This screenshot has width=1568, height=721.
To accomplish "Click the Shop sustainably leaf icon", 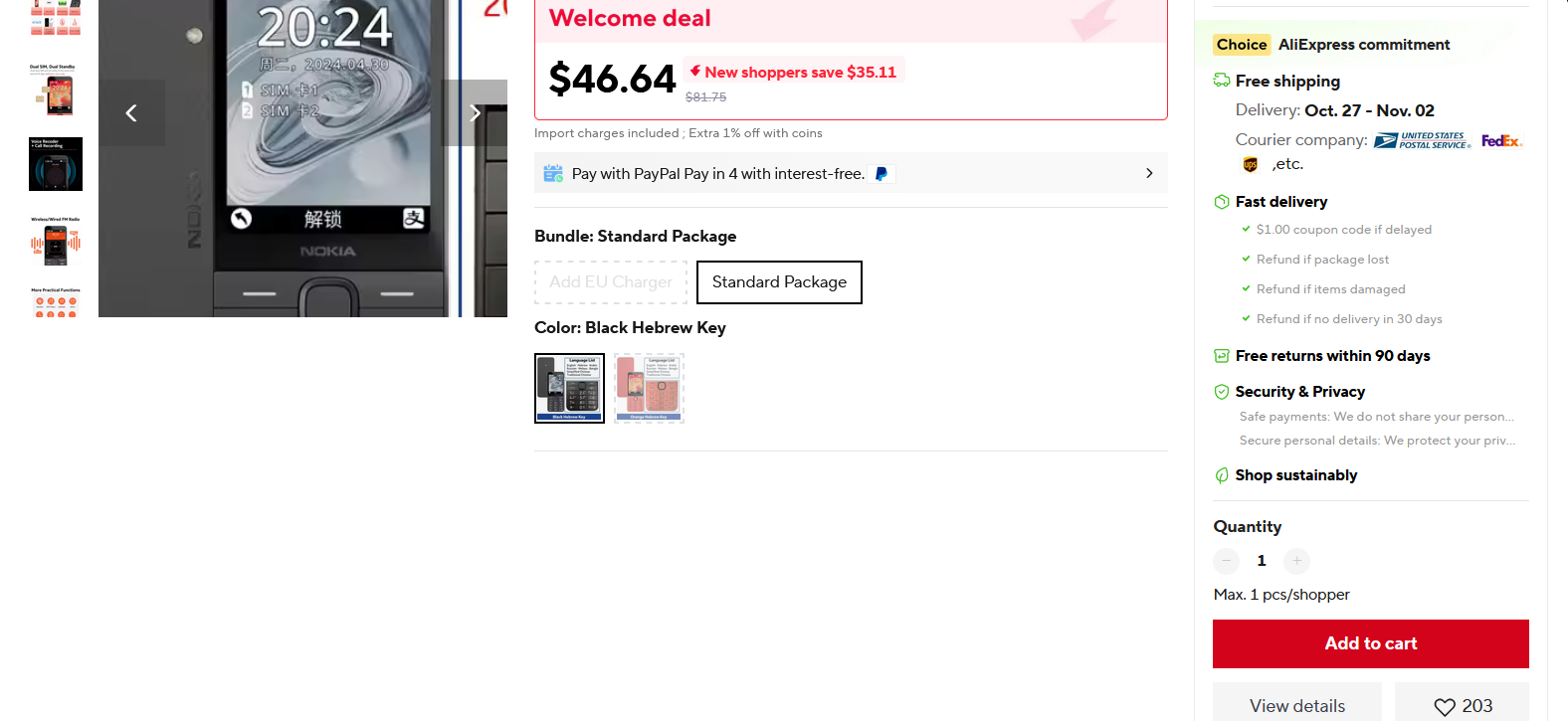I will [x=1222, y=475].
